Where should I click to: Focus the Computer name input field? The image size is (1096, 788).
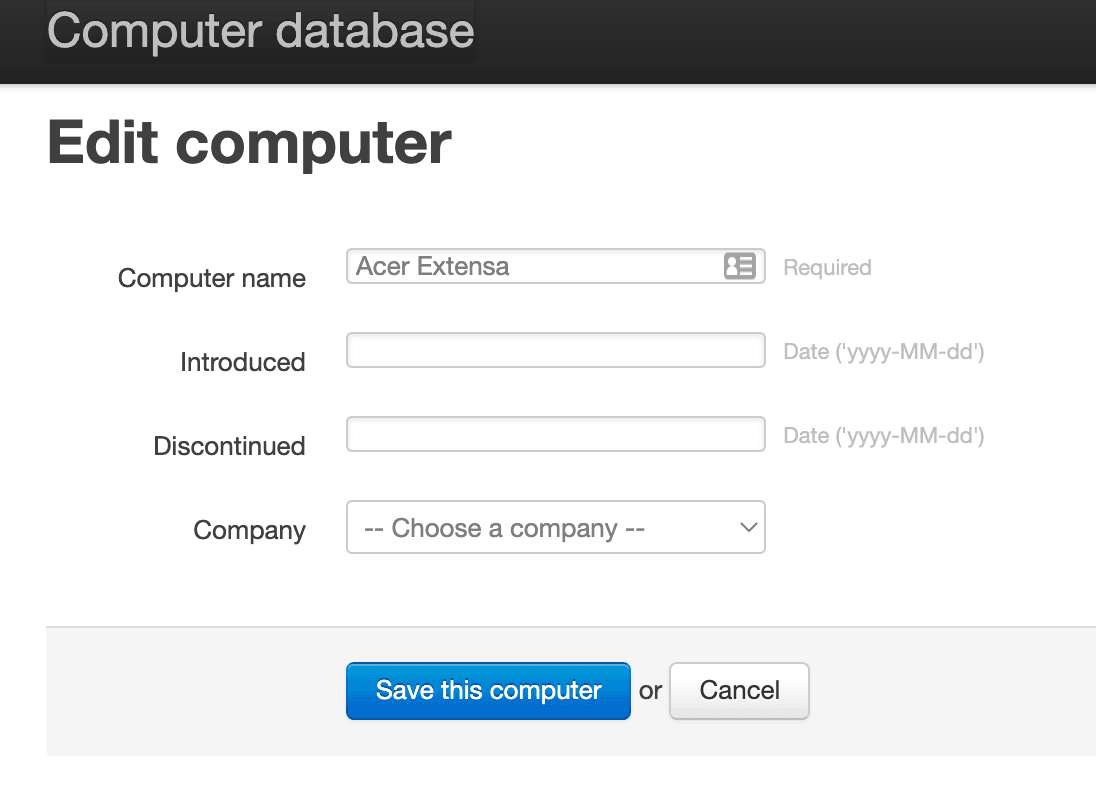tap(556, 266)
